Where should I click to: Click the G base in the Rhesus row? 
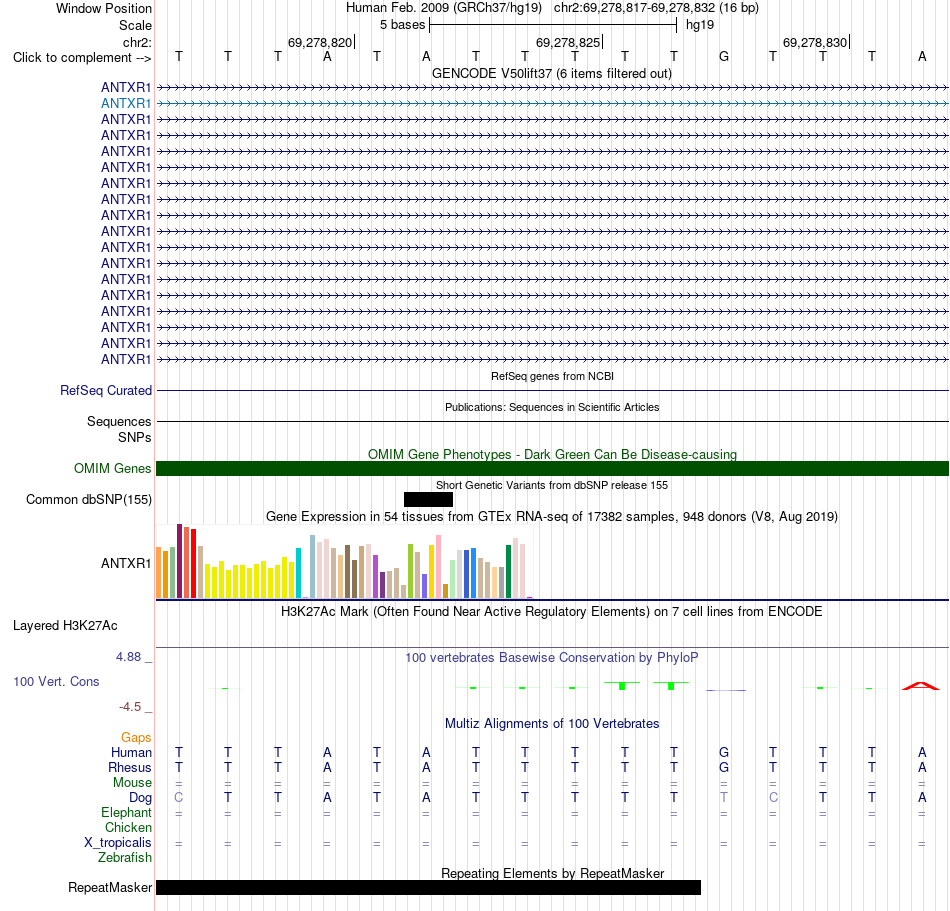click(723, 767)
